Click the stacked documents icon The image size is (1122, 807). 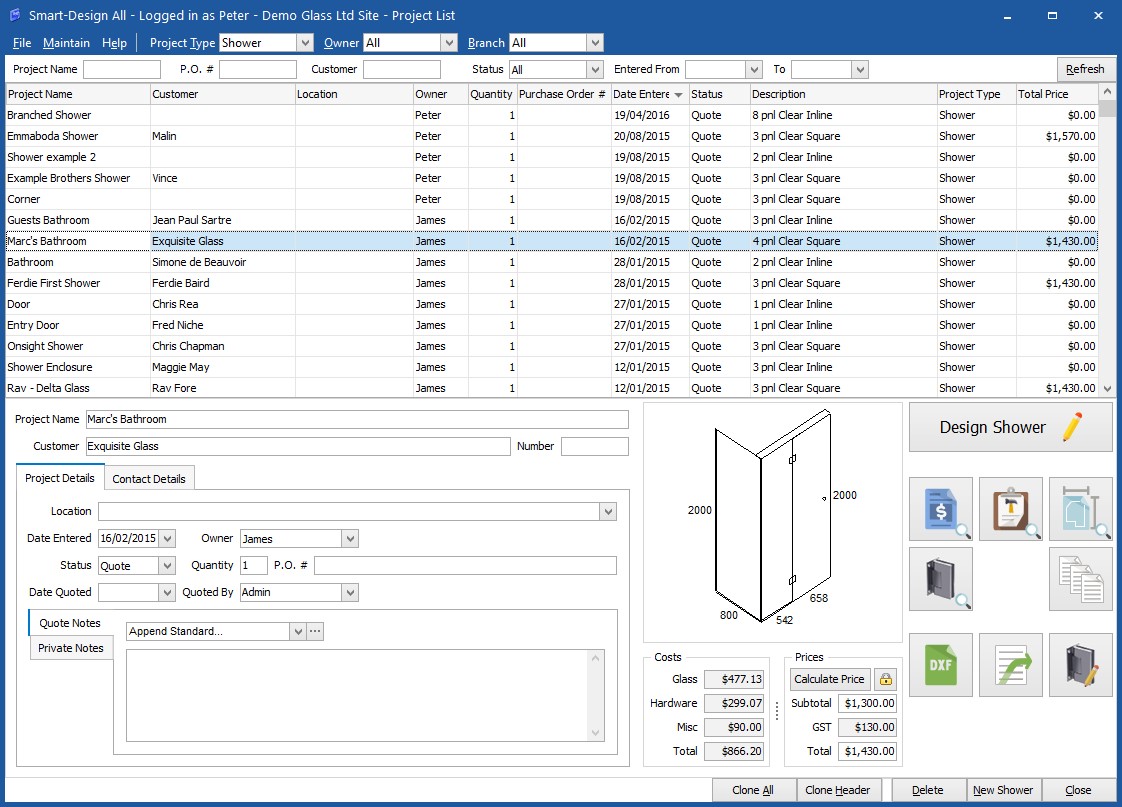click(1080, 579)
